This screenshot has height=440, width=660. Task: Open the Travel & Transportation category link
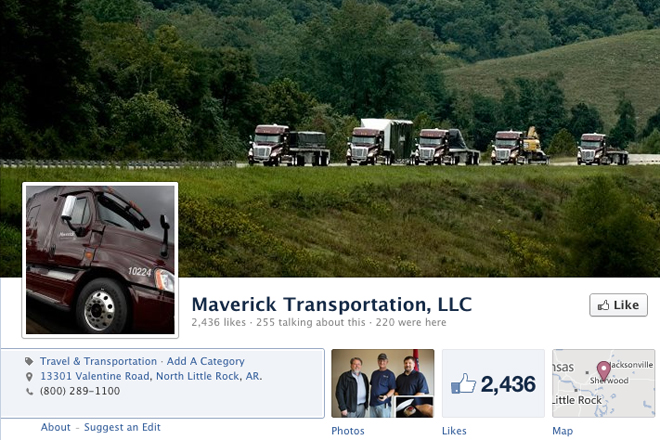98,361
